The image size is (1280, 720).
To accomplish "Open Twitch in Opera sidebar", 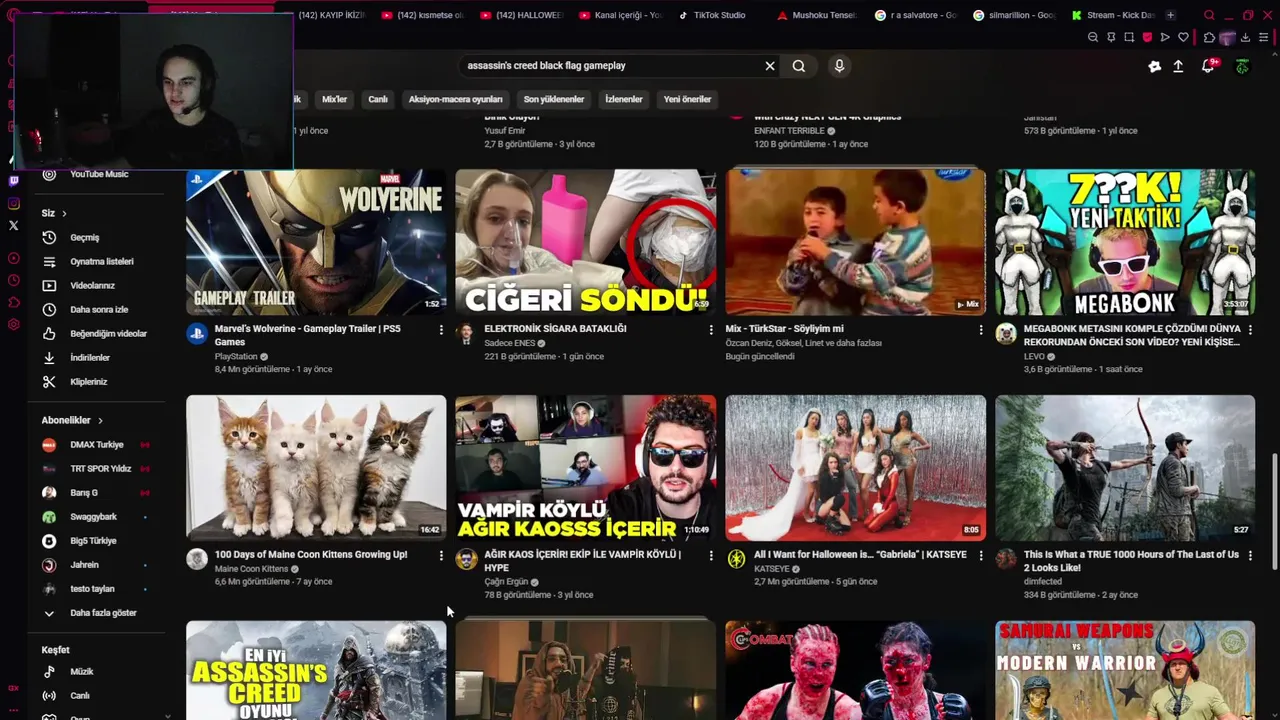I will coord(13,181).
